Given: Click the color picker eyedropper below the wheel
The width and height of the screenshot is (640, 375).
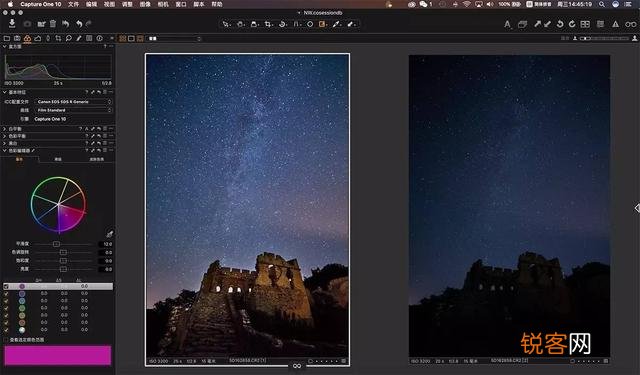Looking at the screenshot, I should click(110, 233).
